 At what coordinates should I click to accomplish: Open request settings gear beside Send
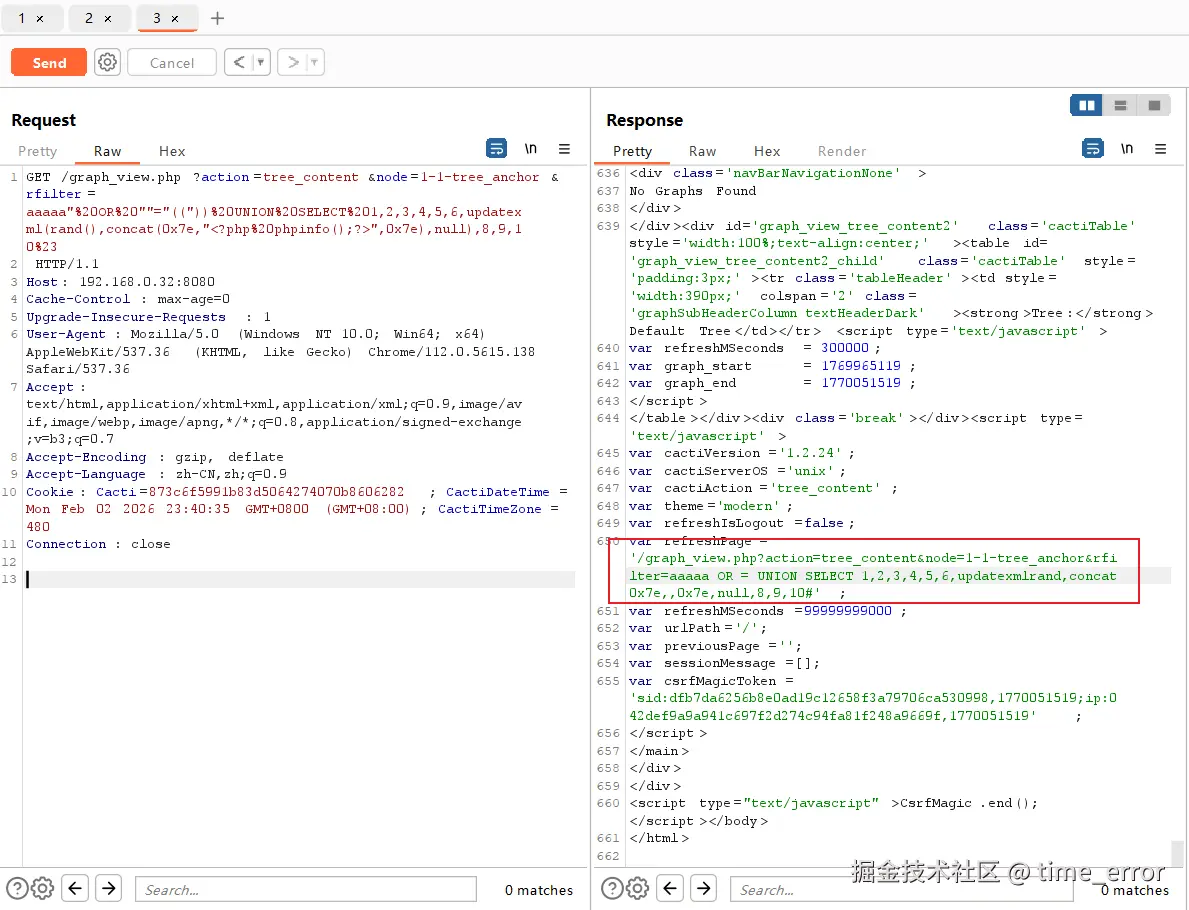pos(108,62)
